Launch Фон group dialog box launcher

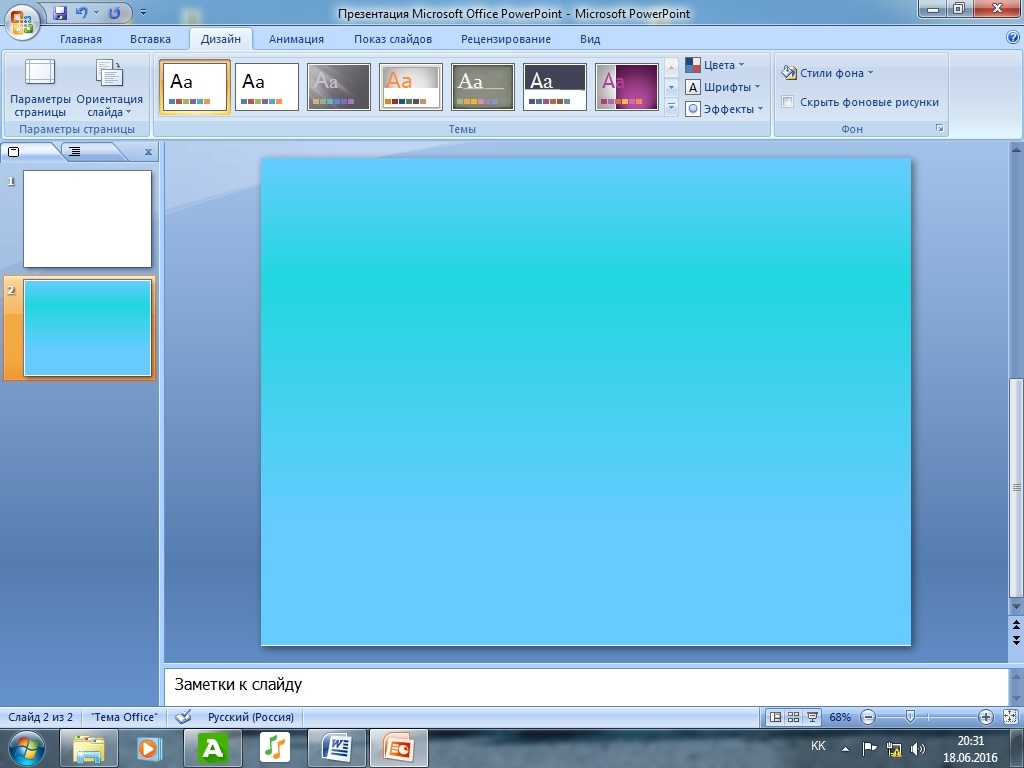(940, 128)
